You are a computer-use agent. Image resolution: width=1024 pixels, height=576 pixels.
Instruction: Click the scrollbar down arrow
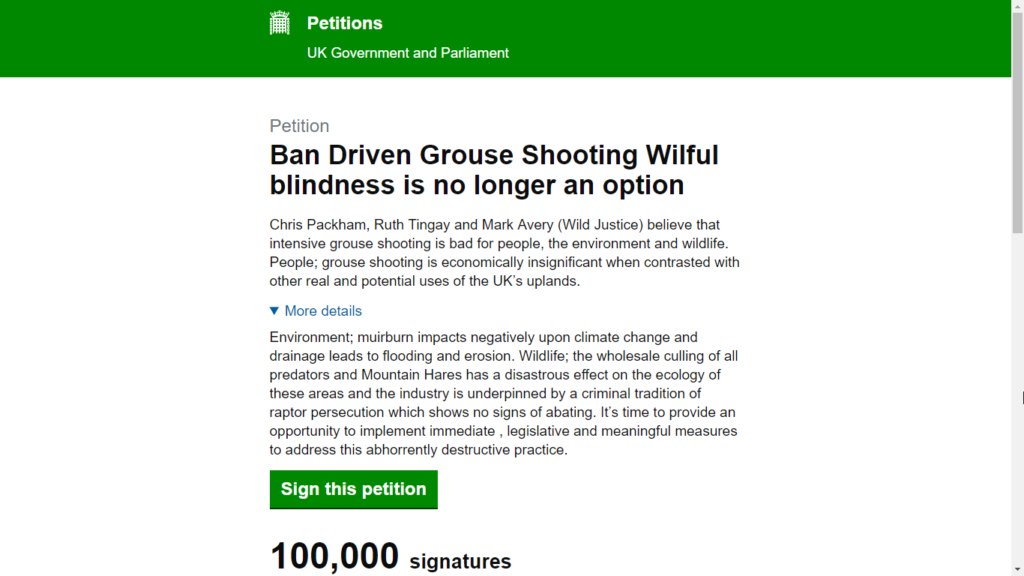[x=1017, y=569]
